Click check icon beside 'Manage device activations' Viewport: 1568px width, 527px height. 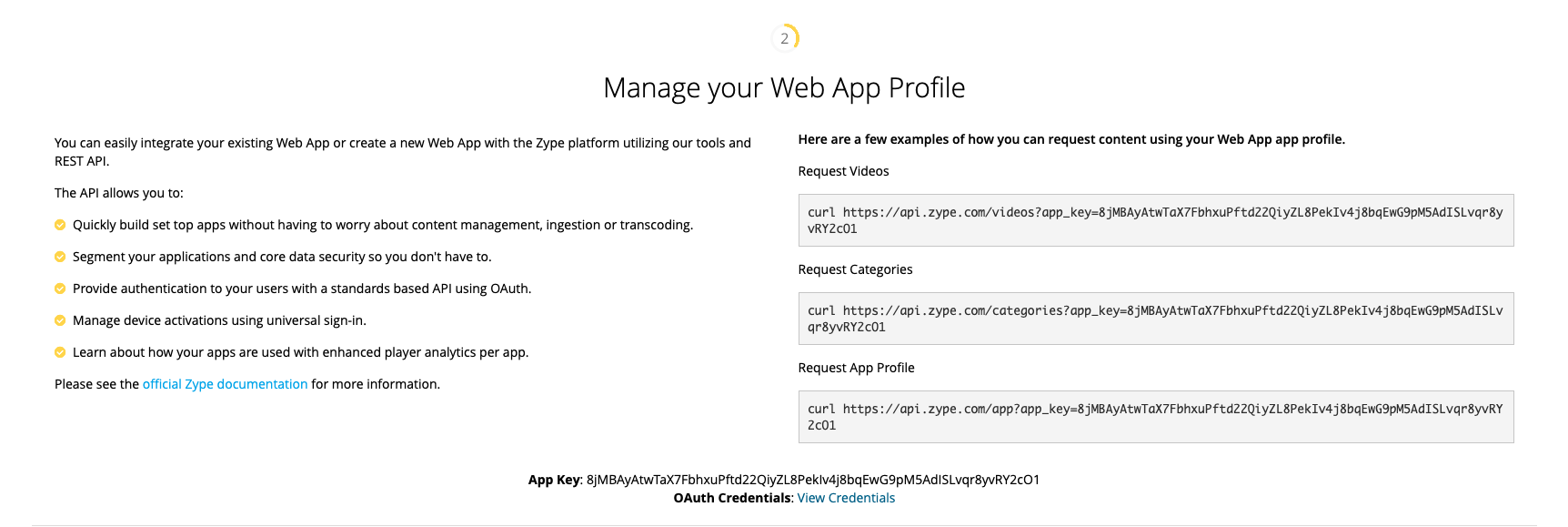[x=60, y=320]
